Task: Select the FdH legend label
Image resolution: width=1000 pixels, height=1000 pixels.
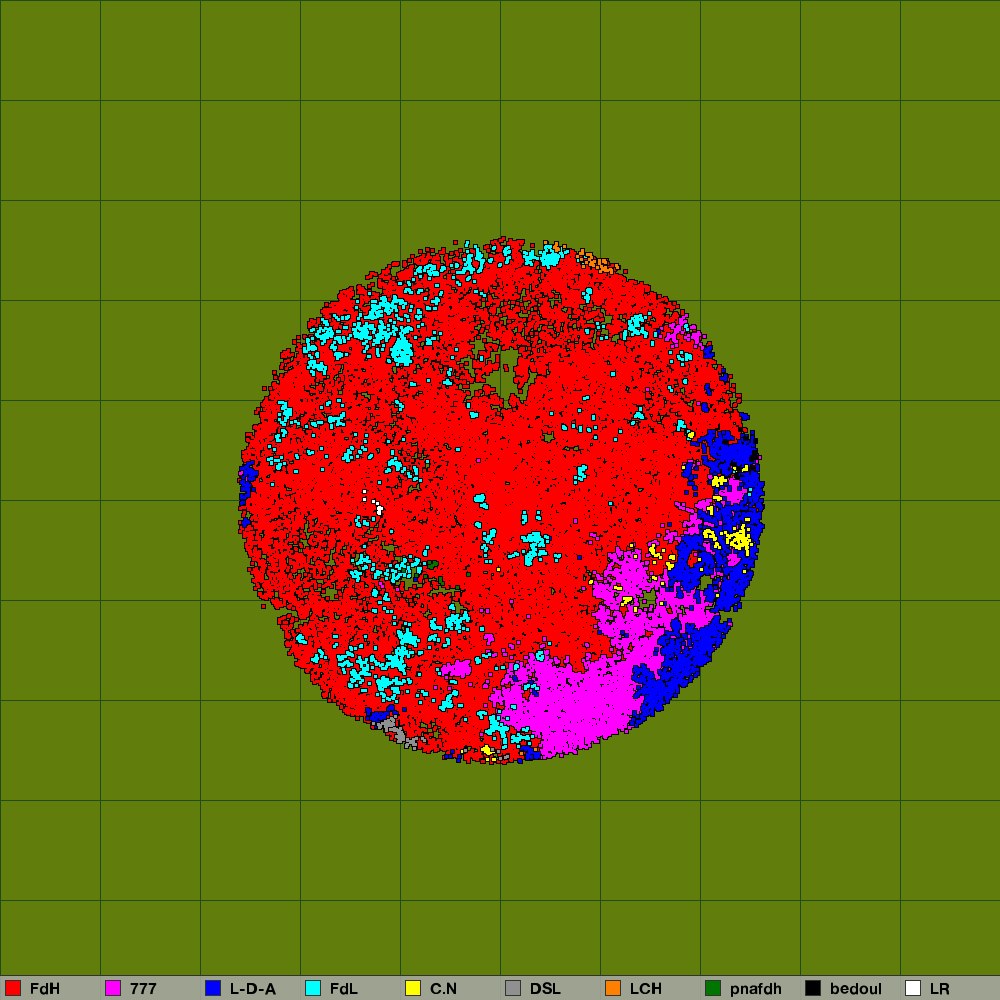Action: (45, 989)
